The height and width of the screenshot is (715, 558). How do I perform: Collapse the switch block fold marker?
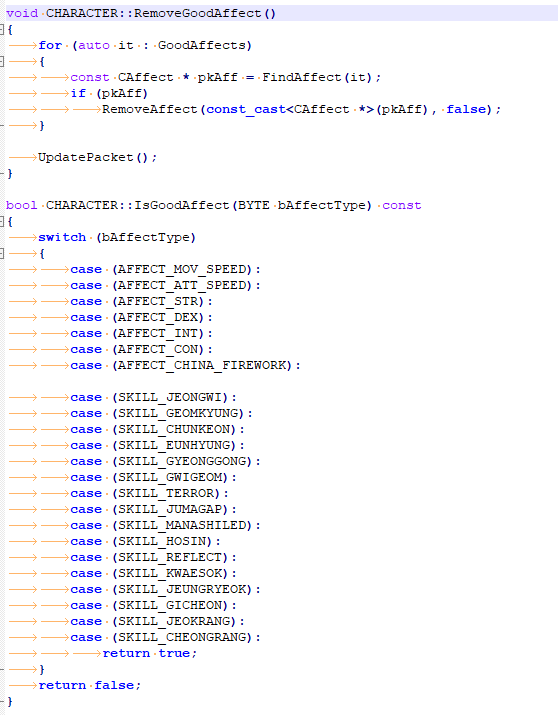[2, 254]
